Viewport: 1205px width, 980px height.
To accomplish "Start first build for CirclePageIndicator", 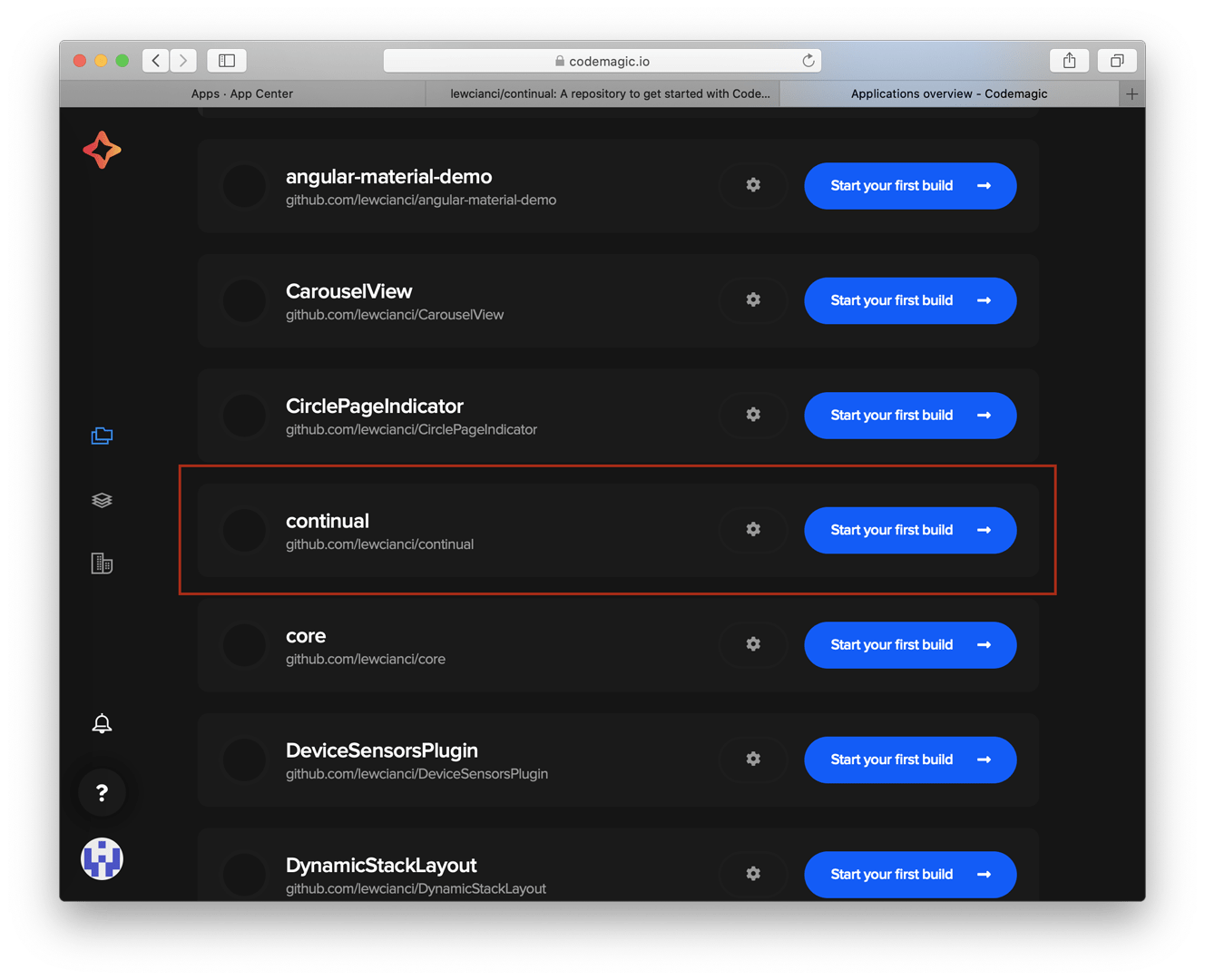I will point(910,416).
